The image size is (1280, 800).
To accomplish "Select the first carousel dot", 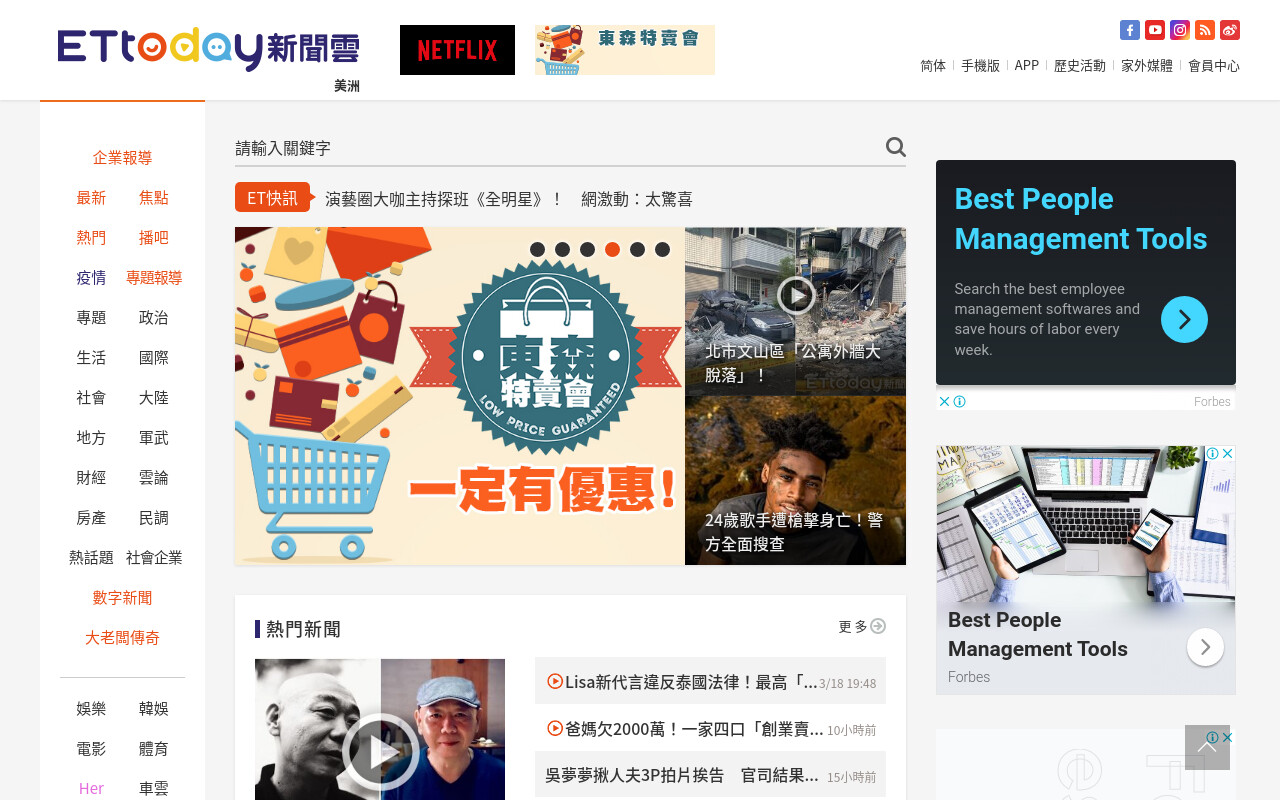I will click(537, 249).
